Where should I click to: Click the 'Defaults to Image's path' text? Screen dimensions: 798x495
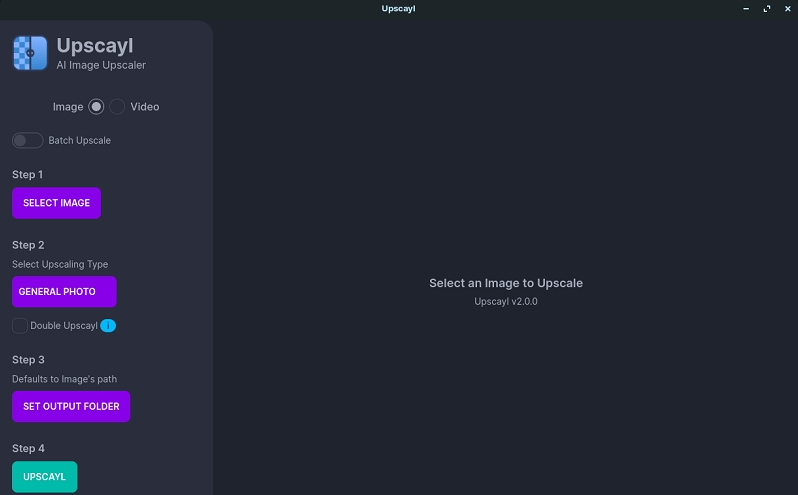tap(65, 379)
